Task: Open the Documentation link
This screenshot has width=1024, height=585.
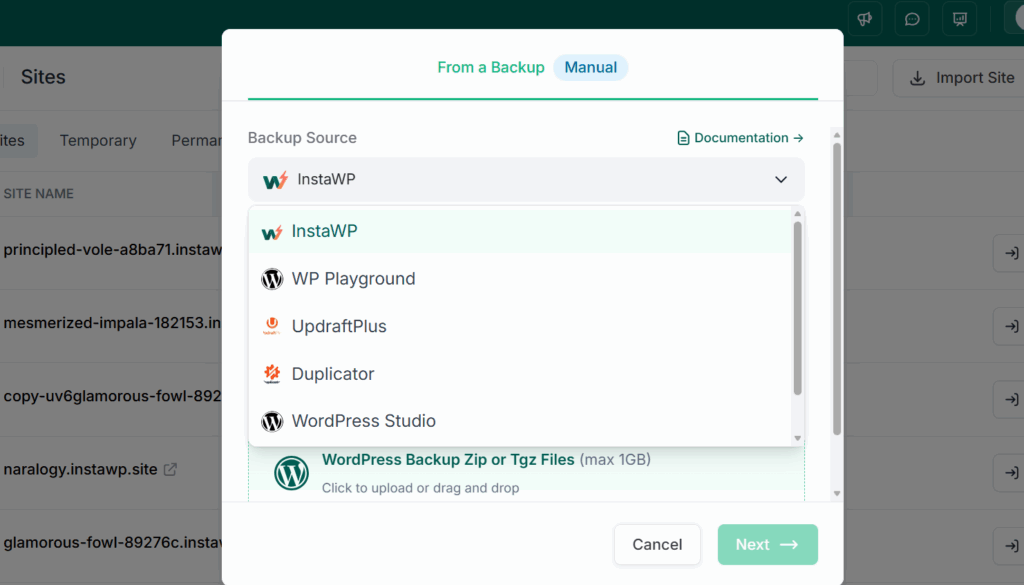Action: (740, 138)
